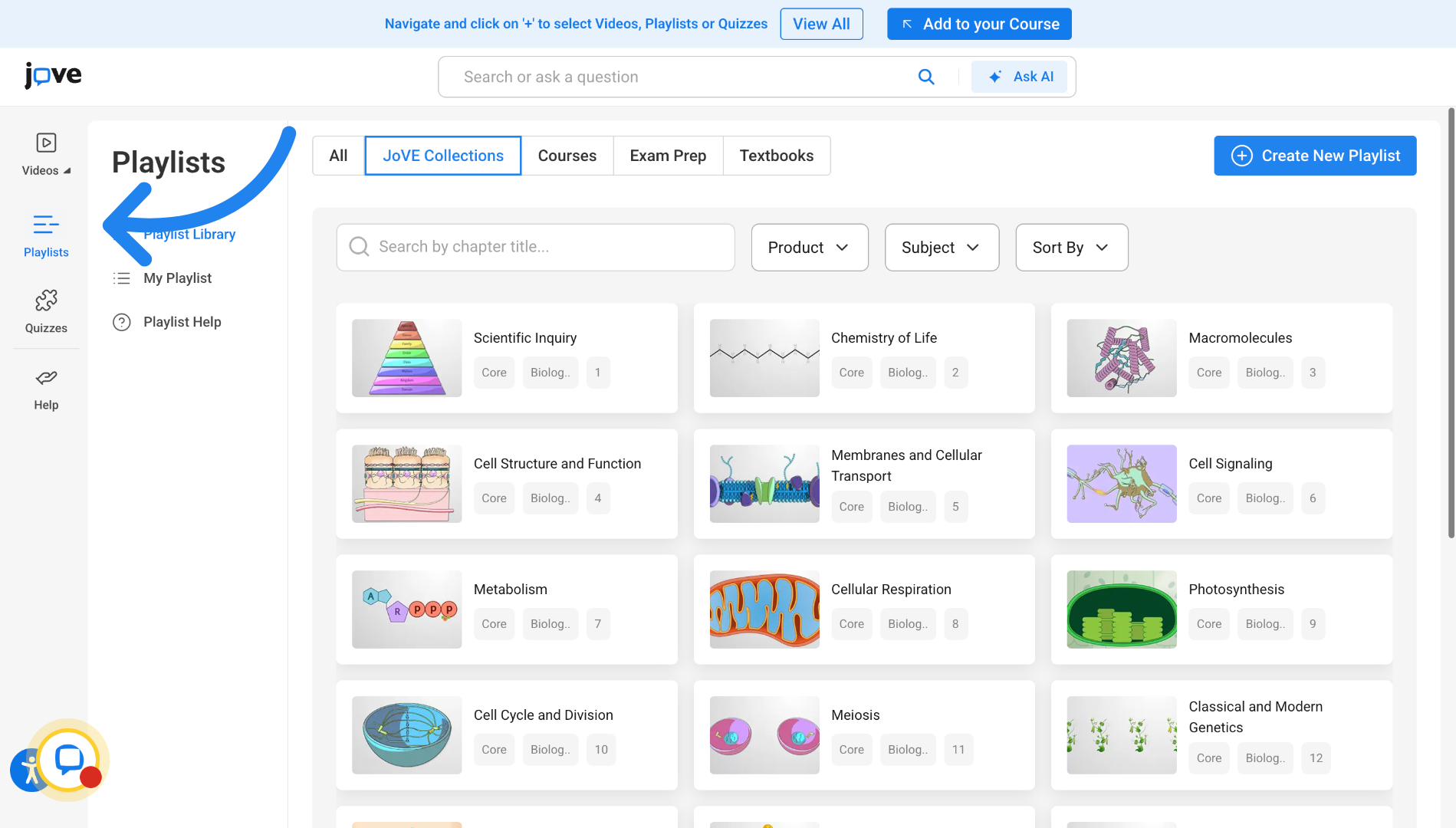Screen dimensions: 1456x828
Task: Click Core tag on Photosynthesis card
Action: click(x=1209, y=624)
